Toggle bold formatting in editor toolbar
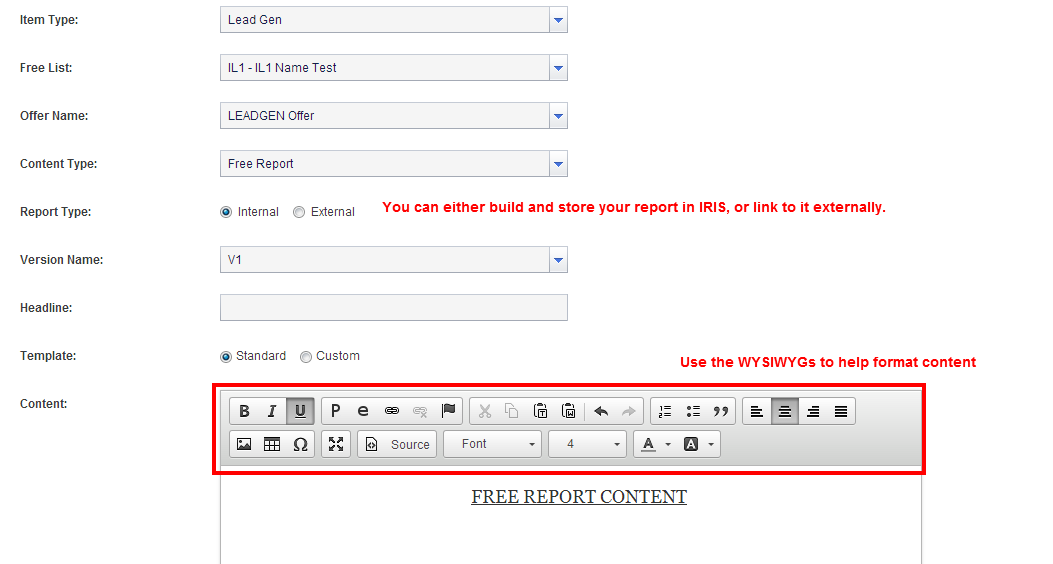The width and height of the screenshot is (1053, 564). (244, 411)
